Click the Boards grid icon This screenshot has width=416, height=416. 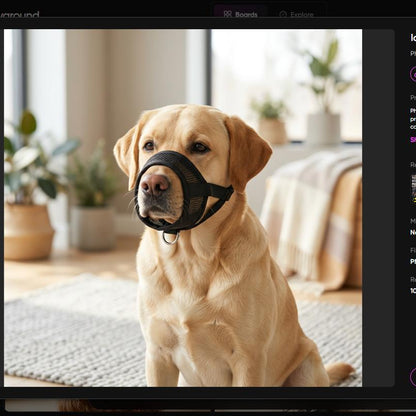point(227,14)
